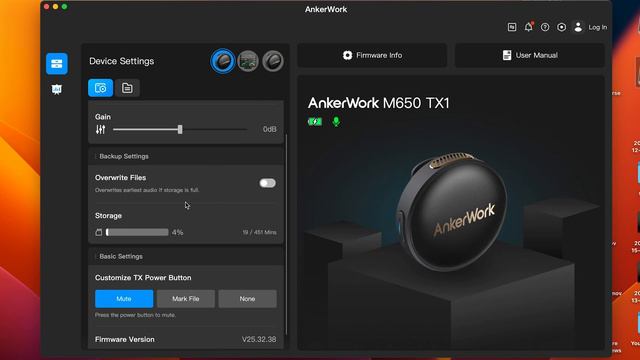Select the first device thumbnail (TX1)

point(223,61)
